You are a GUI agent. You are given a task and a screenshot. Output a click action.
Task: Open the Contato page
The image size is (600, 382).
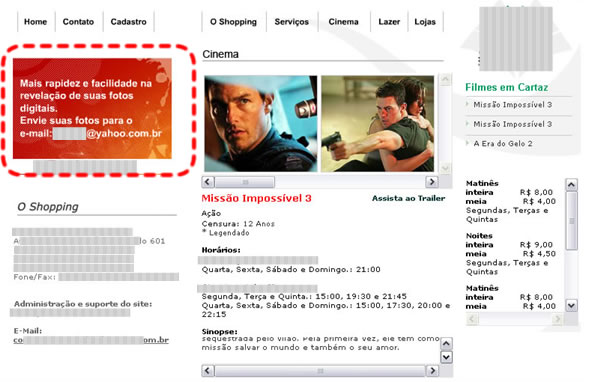pos(78,22)
